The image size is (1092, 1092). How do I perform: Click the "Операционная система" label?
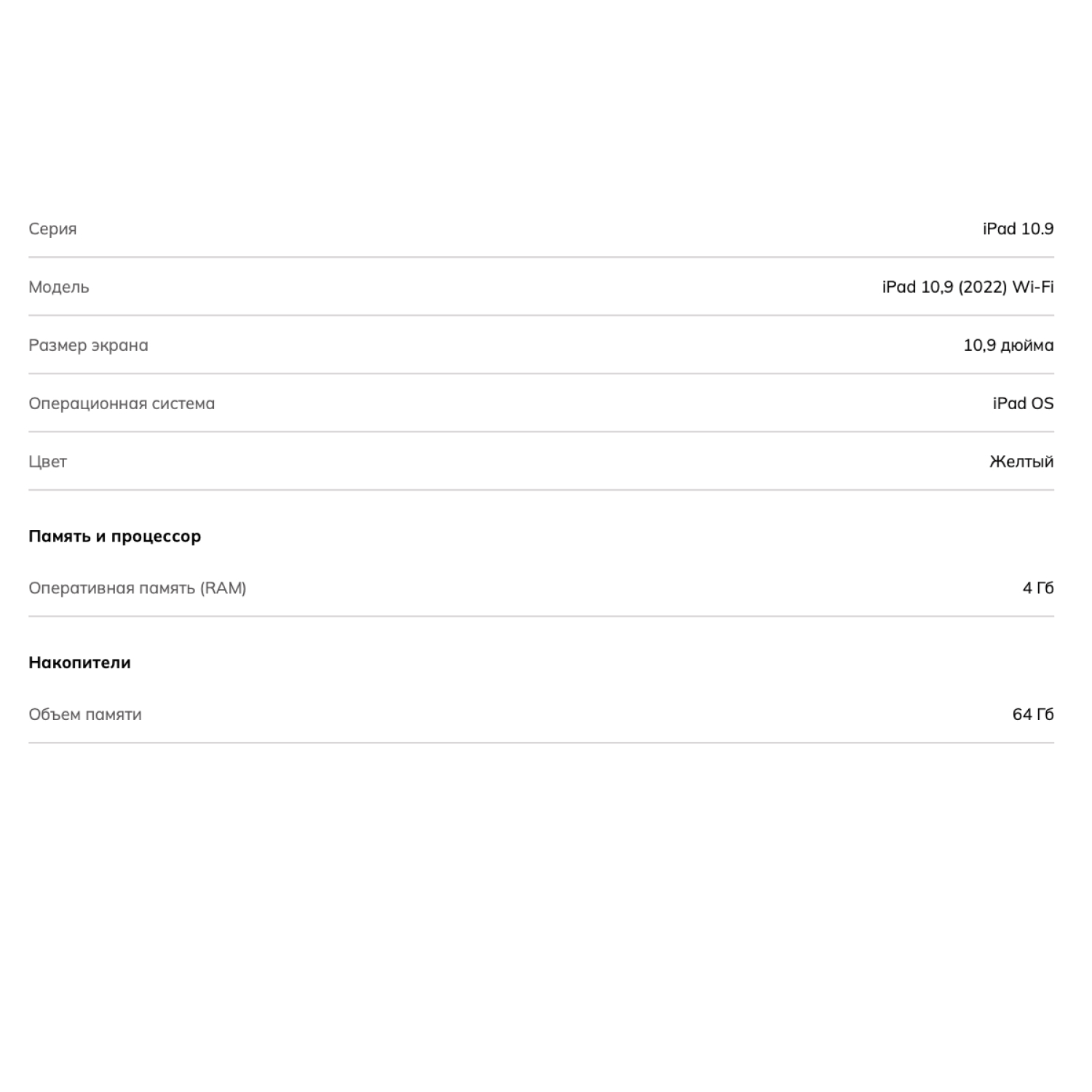point(122,403)
